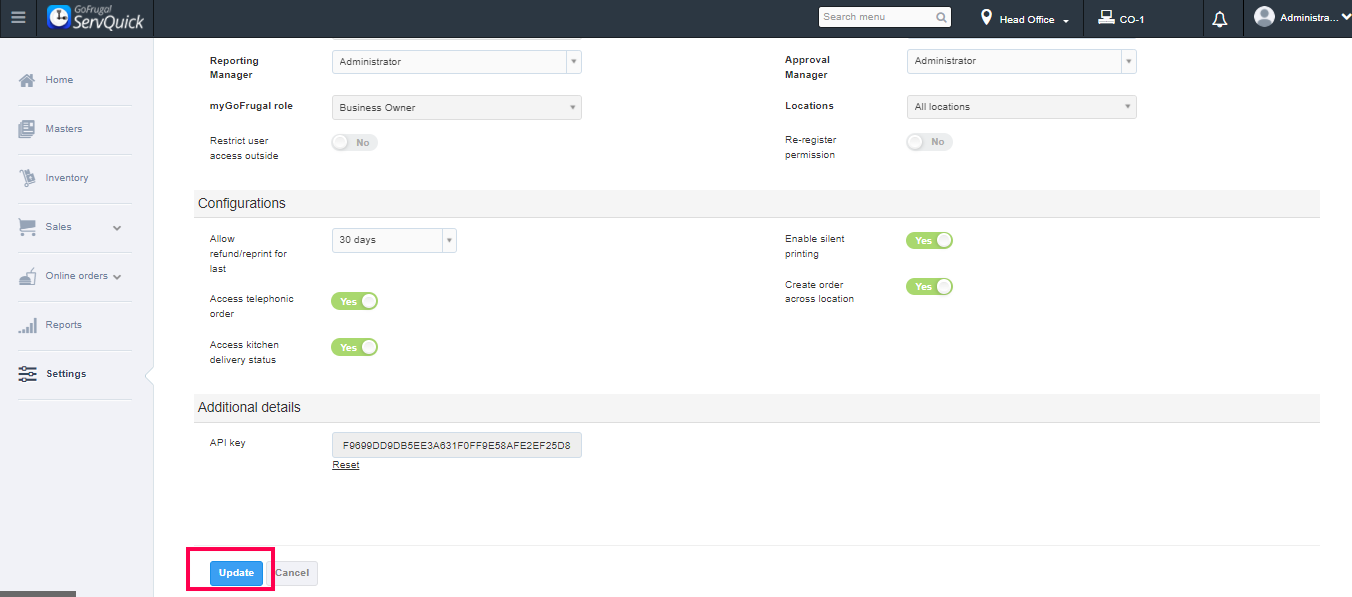Open the Reporting Manager dropdown
Screen dimensions: 1352x597
(x=456, y=62)
